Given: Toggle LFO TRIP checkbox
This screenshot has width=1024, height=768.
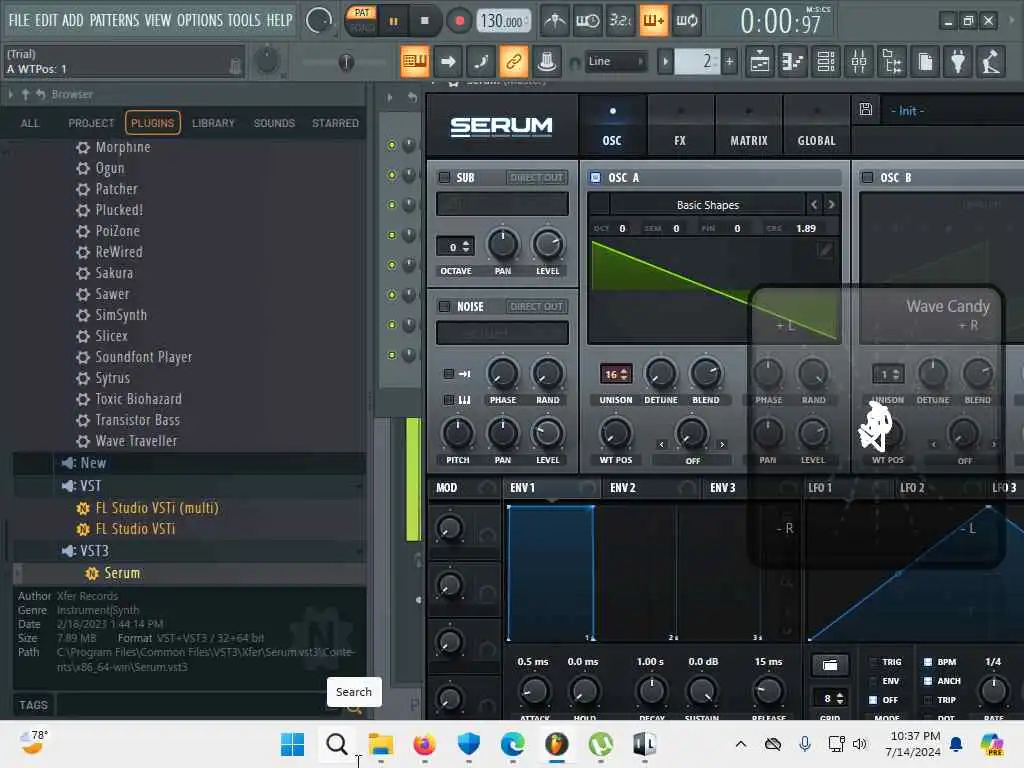Looking at the screenshot, I should click(x=927, y=700).
